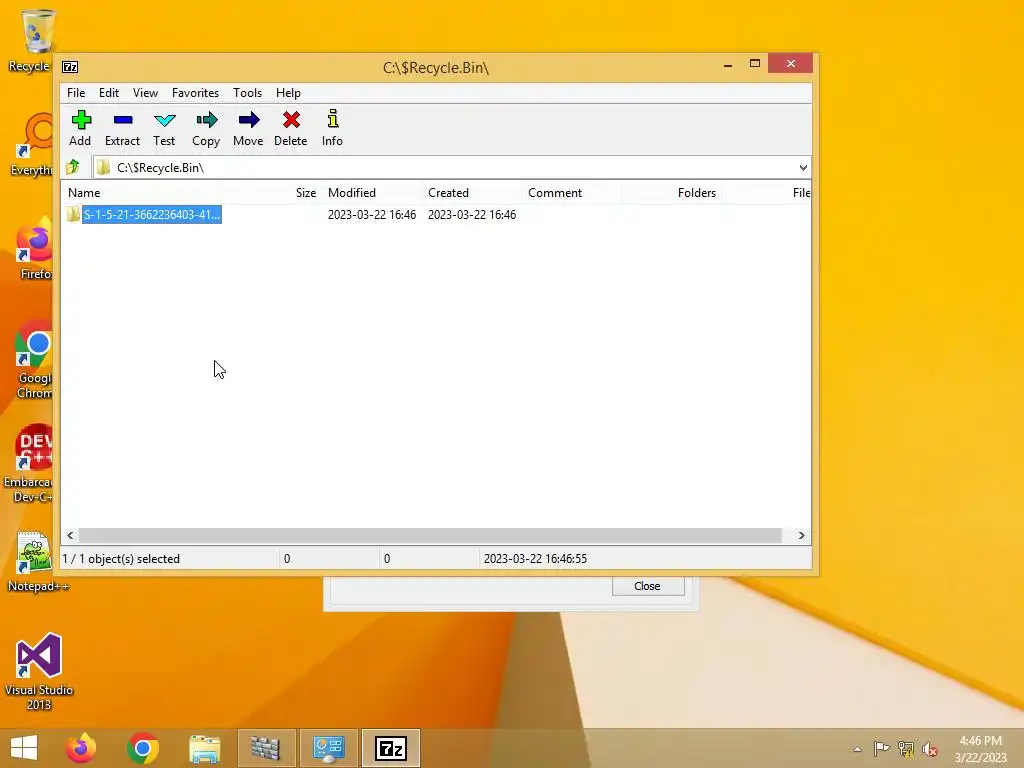Show hidden system tray icons
This screenshot has height=768, width=1024.
tap(857, 748)
